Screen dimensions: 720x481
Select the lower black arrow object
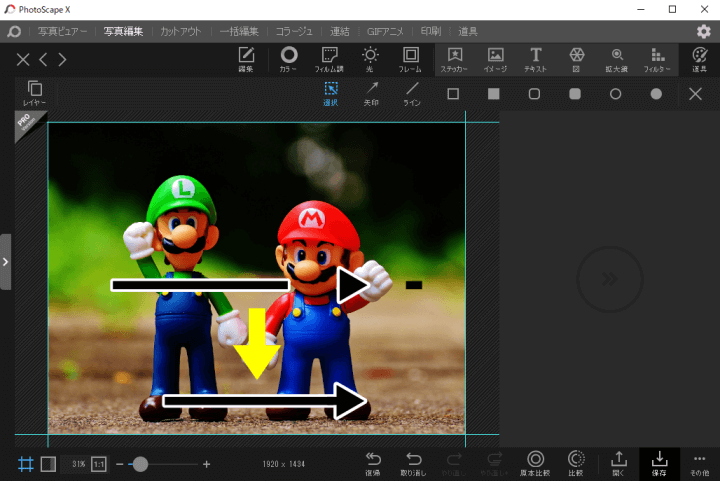tap(265, 401)
